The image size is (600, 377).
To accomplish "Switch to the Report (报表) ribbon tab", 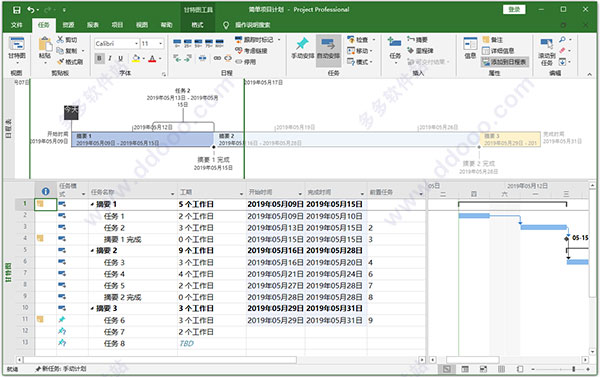I will (93, 25).
